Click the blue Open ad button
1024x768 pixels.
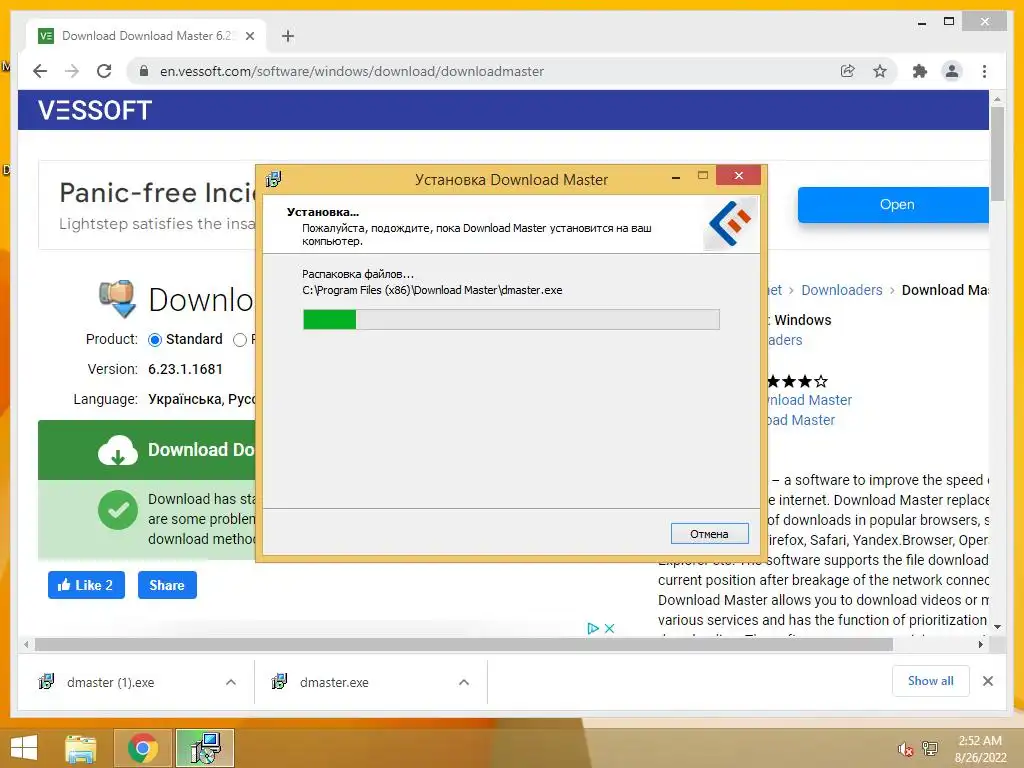[x=893, y=204]
